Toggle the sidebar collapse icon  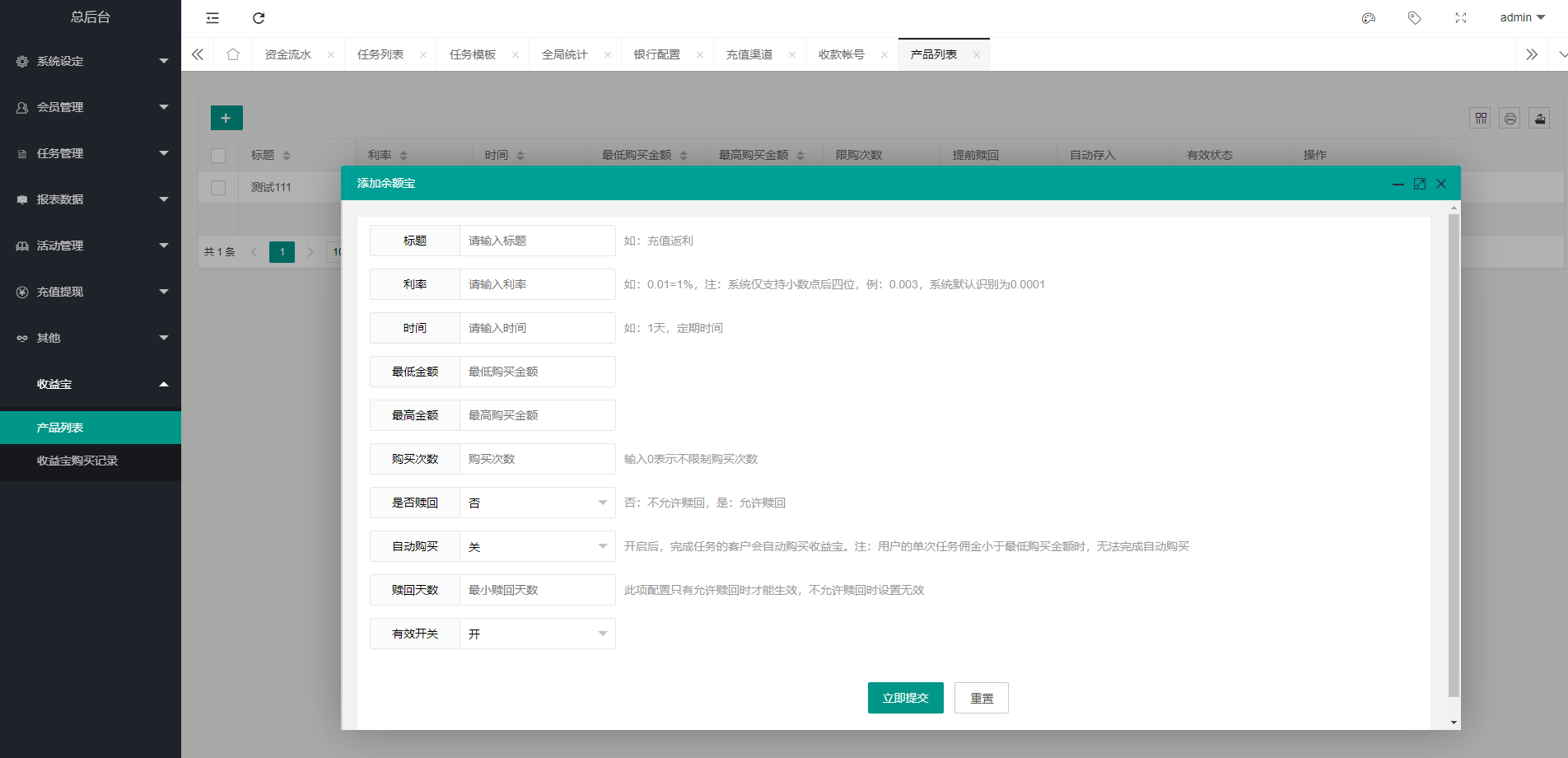click(x=212, y=18)
